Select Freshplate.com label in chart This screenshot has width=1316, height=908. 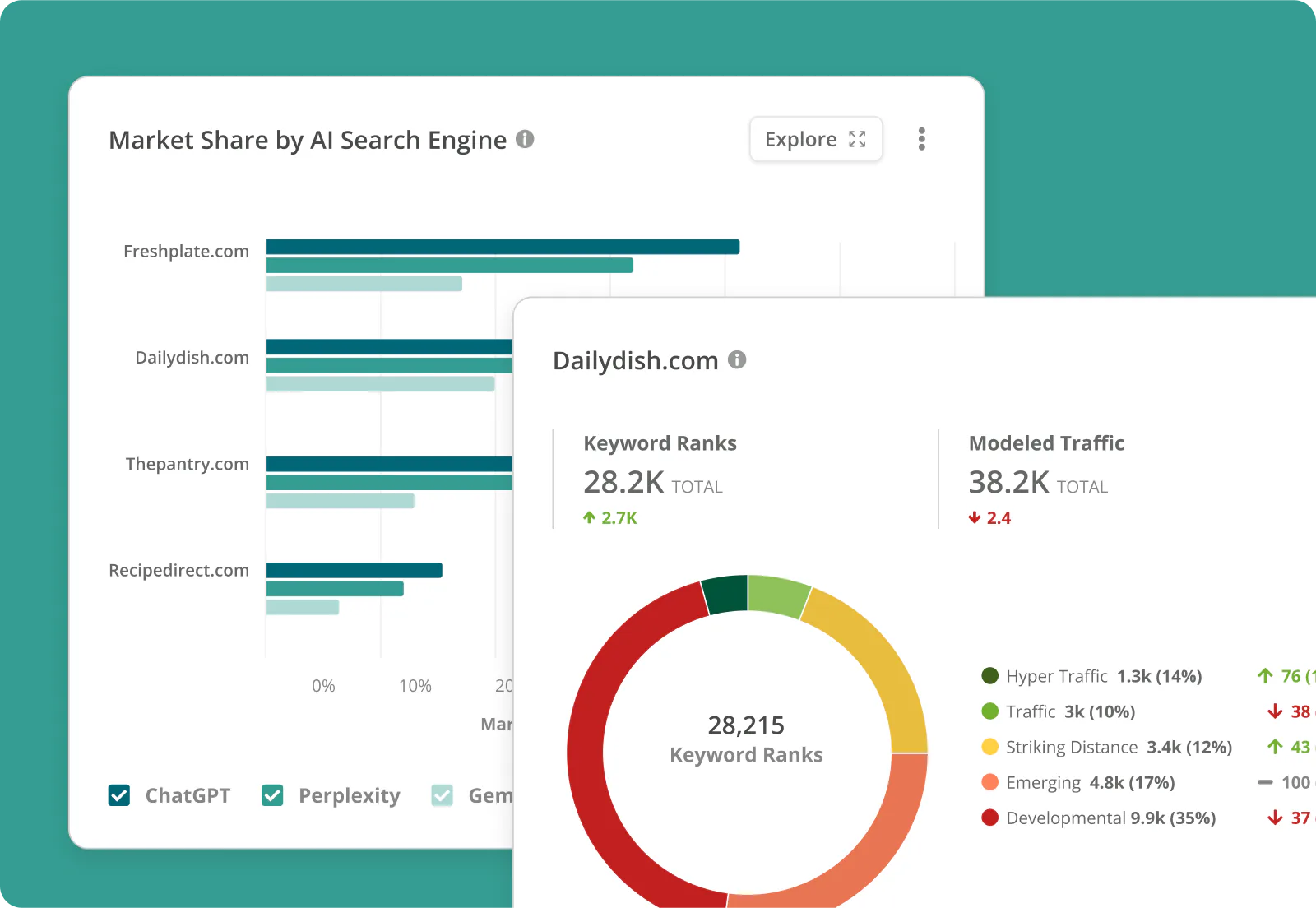pyautogui.click(x=186, y=251)
